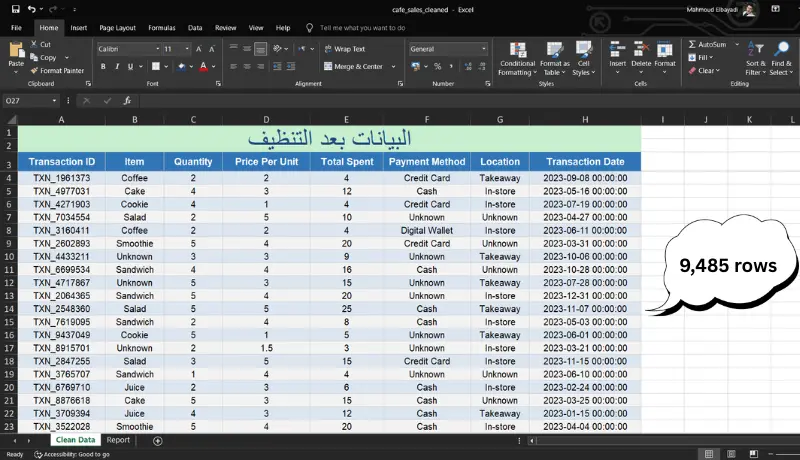The height and width of the screenshot is (460, 800).
Task: Click the Fill Color paint bucket
Action: [x=181, y=66]
